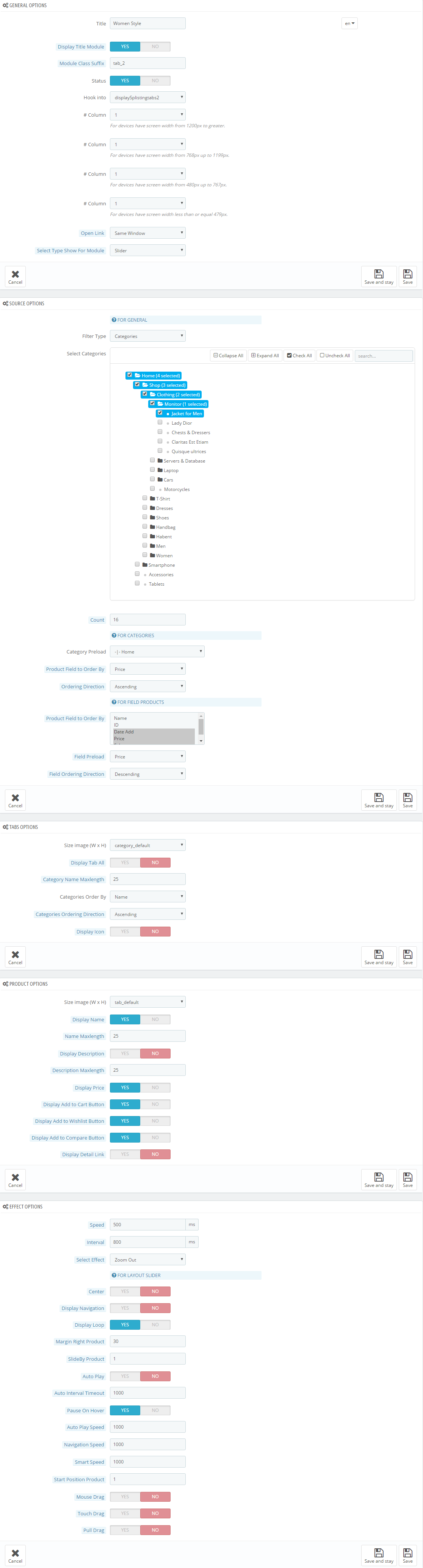The height and width of the screenshot is (1568, 423).
Task: Open the Field Preload dropdown
Action: pyautogui.click(x=148, y=757)
